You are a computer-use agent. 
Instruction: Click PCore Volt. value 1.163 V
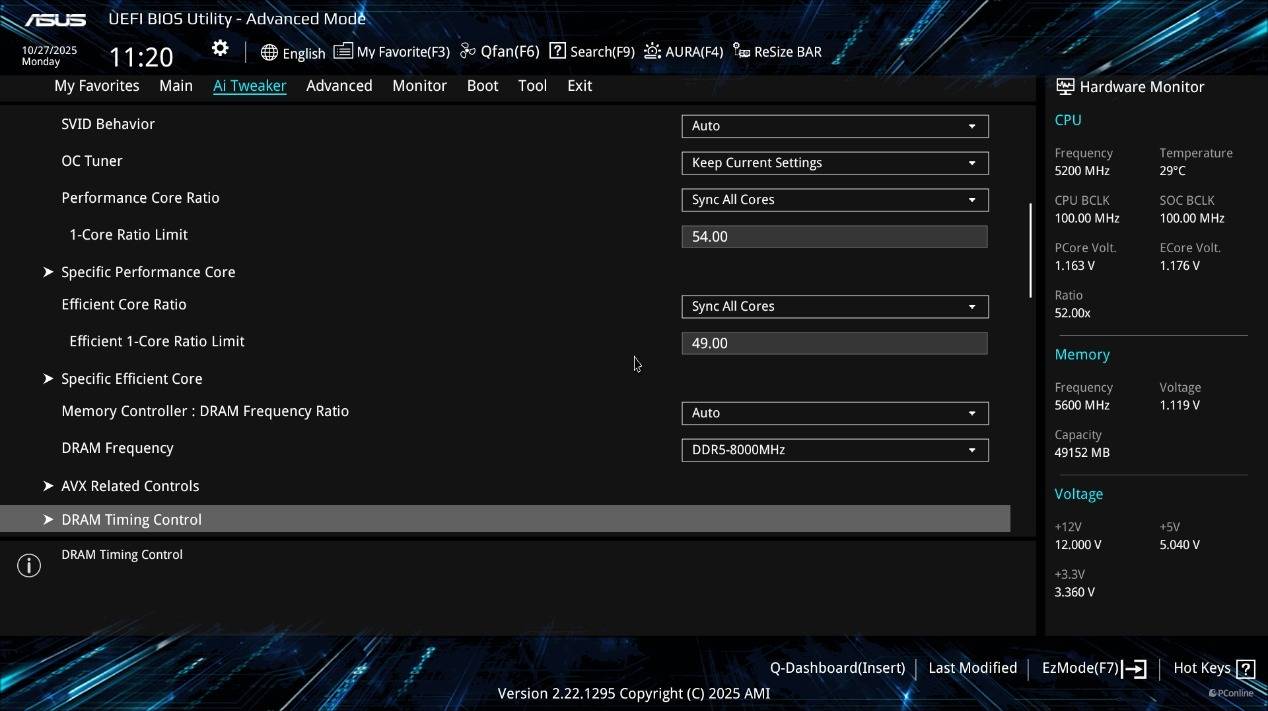1074,266
